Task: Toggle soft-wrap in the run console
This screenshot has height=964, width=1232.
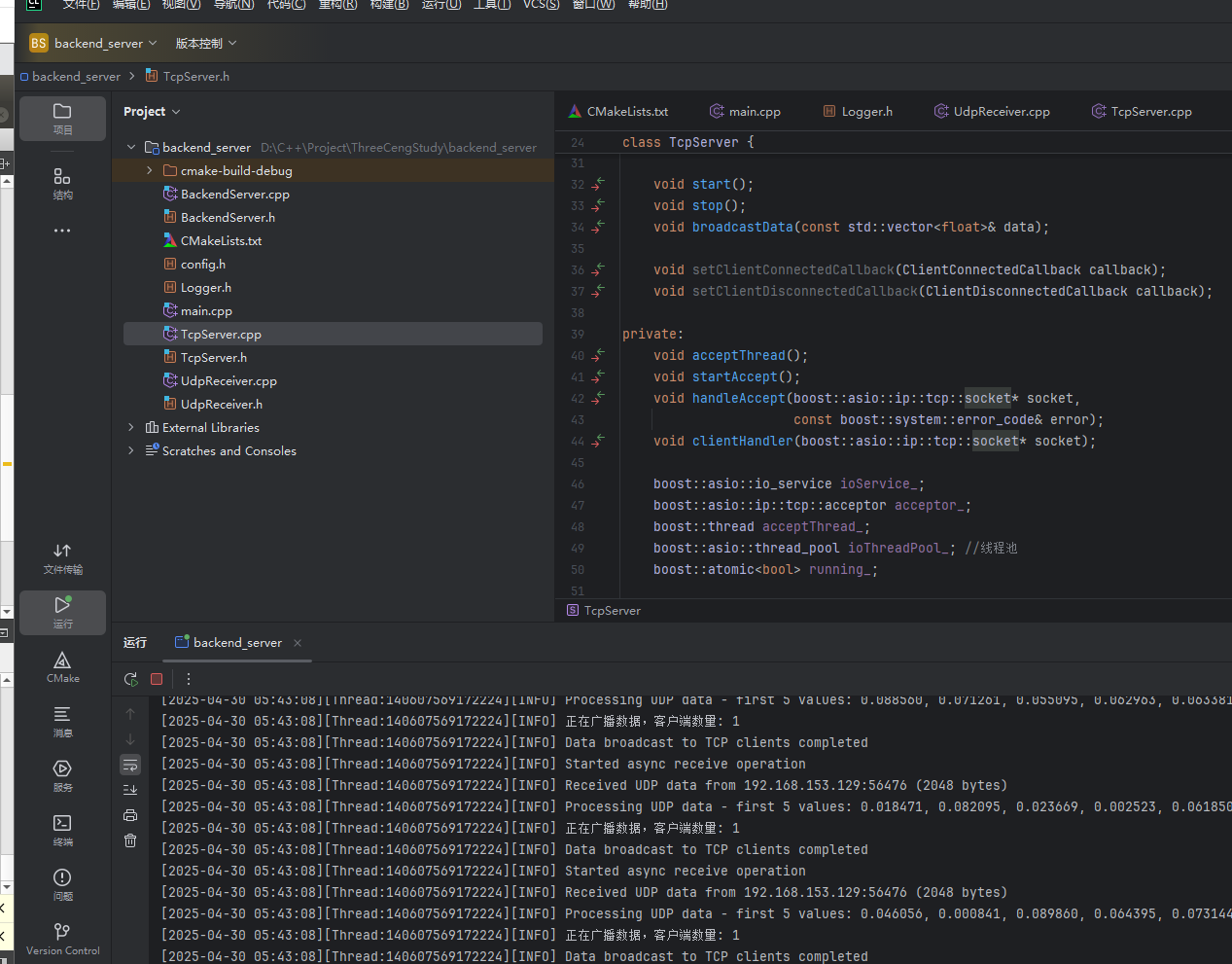Action: pos(130,765)
